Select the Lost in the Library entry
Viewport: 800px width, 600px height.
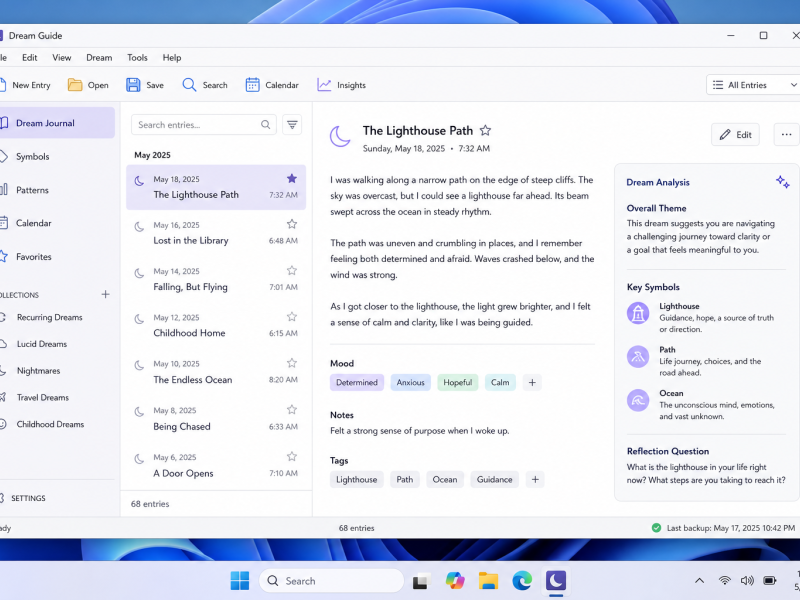click(x=216, y=233)
